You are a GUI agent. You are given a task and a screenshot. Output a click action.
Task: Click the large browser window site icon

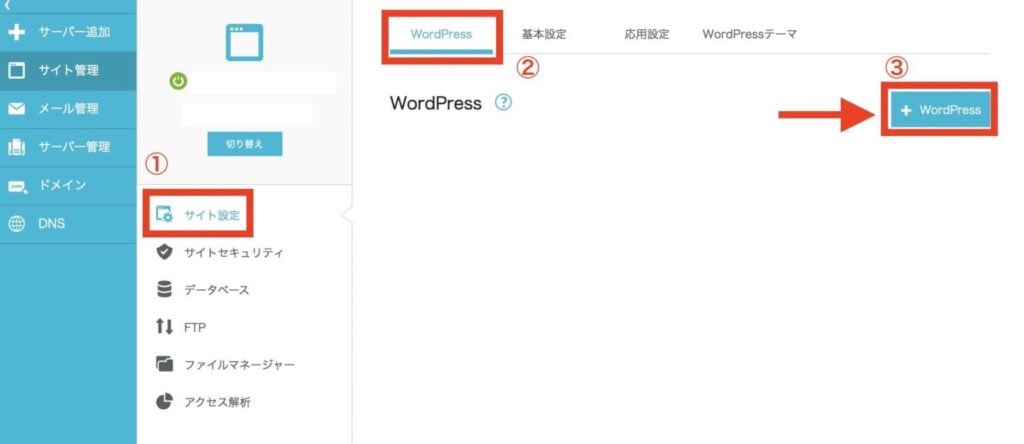click(x=244, y=42)
